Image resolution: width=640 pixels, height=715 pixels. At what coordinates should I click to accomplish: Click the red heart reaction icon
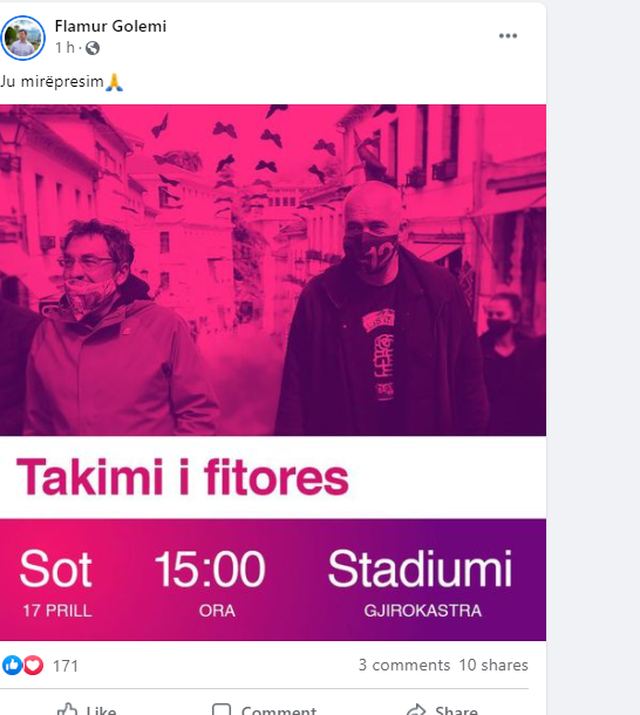(33, 665)
